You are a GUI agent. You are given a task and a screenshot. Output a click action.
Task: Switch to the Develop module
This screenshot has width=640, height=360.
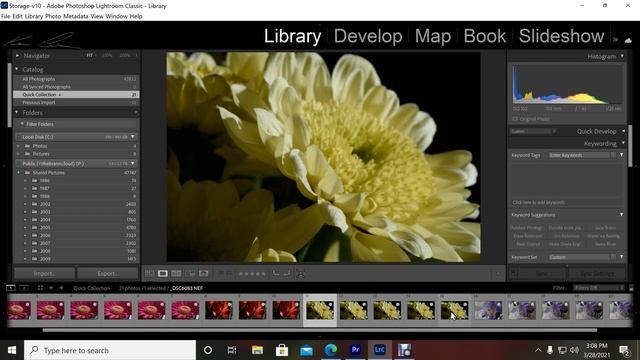click(368, 36)
